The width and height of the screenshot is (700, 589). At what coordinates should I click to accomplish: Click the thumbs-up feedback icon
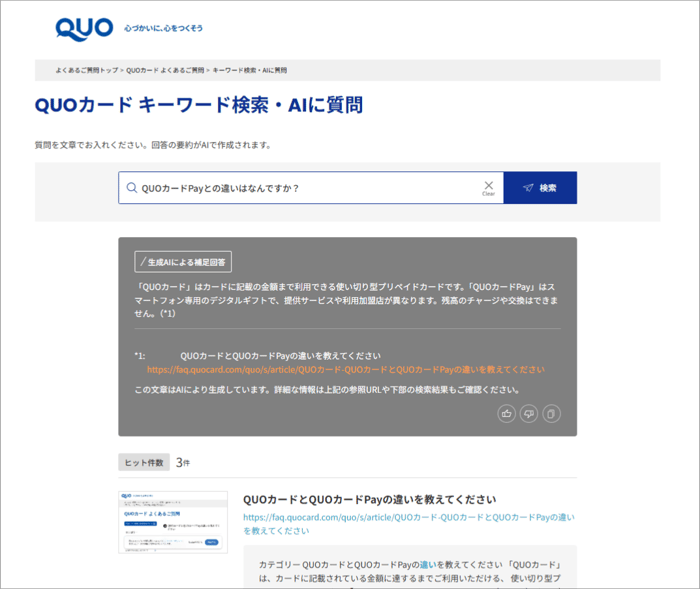click(x=506, y=414)
